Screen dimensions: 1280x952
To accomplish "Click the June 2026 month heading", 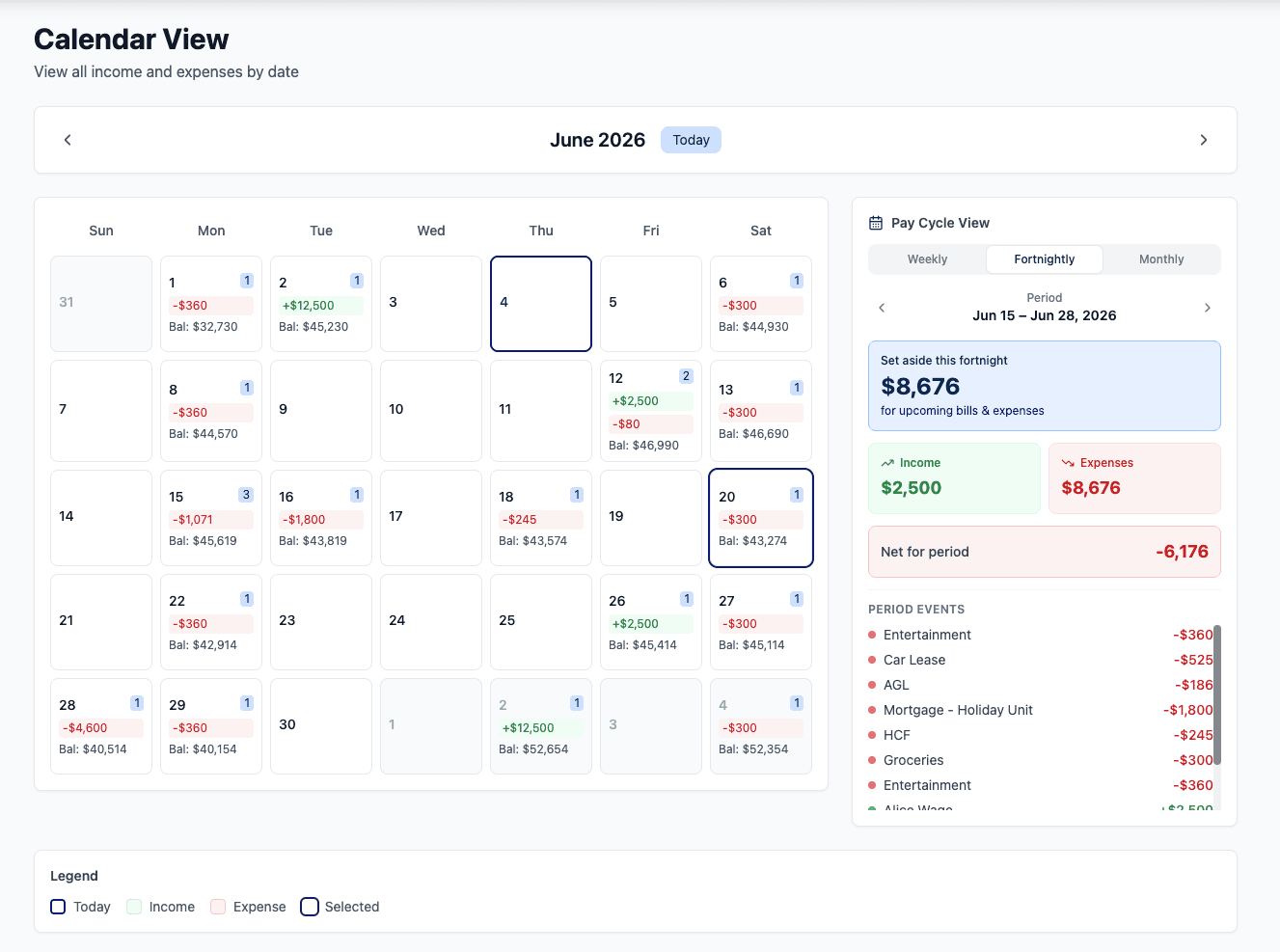I will pyautogui.click(x=597, y=140).
